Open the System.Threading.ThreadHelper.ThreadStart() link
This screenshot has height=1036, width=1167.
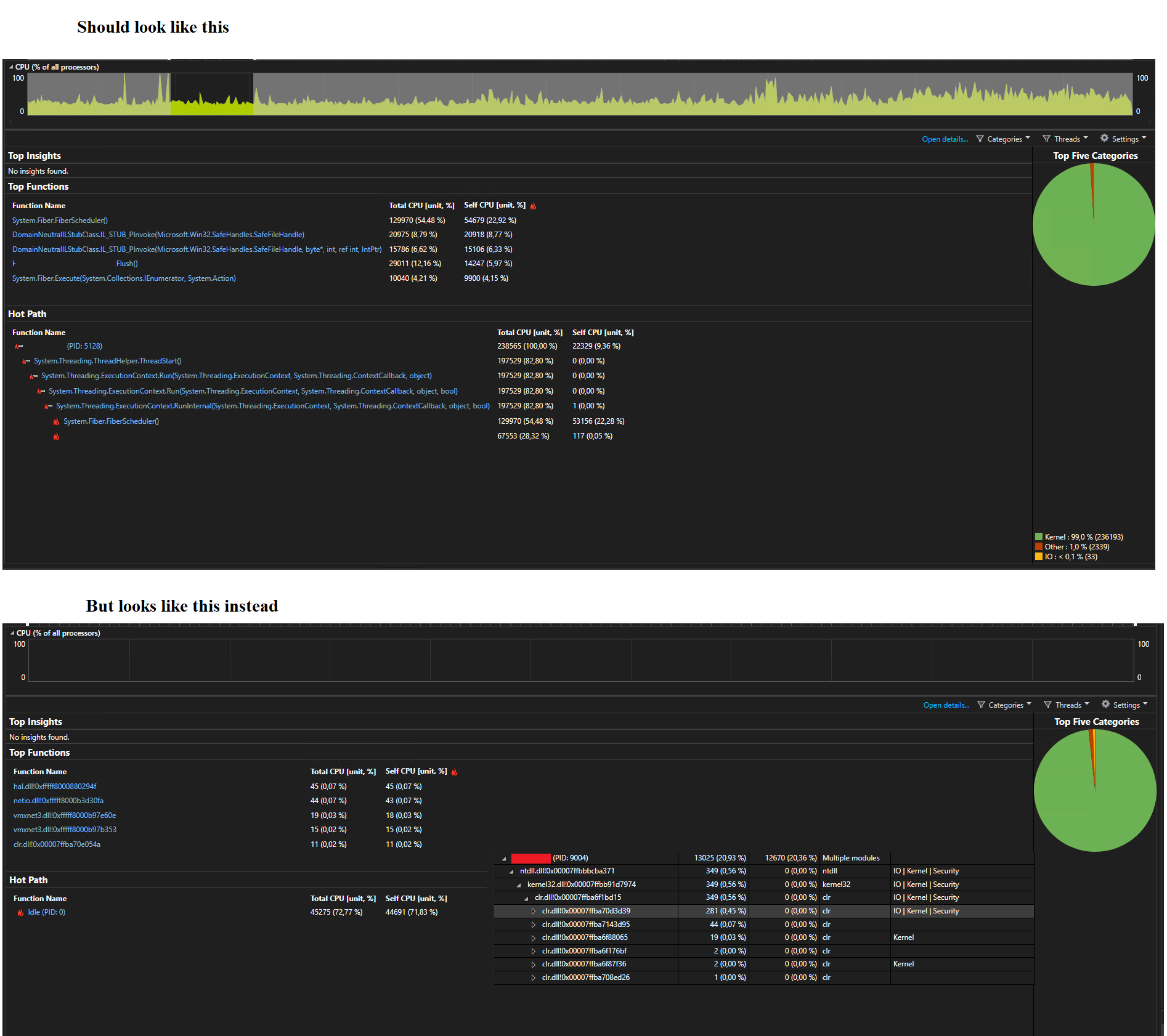point(107,361)
